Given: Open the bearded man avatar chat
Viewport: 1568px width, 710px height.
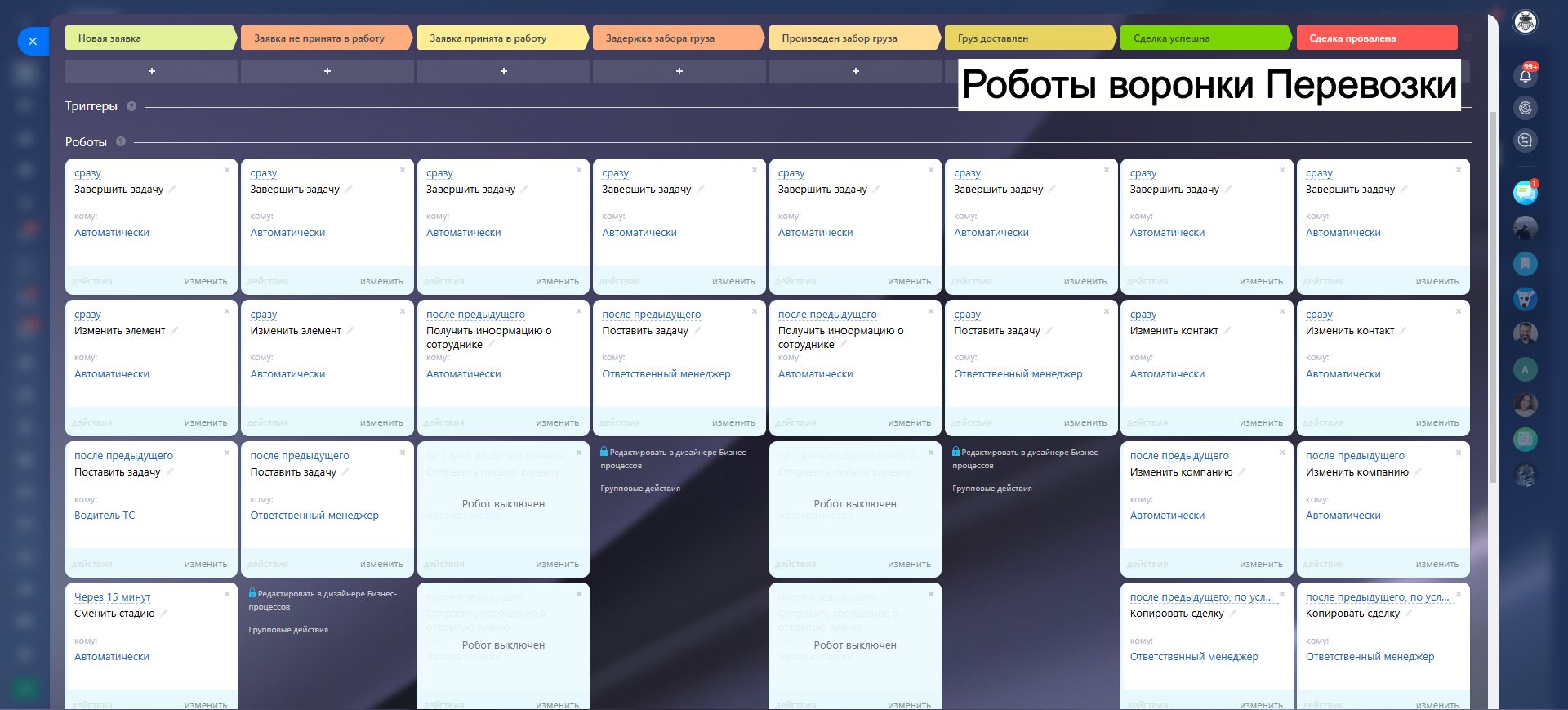Looking at the screenshot, I should point(1525,334).
